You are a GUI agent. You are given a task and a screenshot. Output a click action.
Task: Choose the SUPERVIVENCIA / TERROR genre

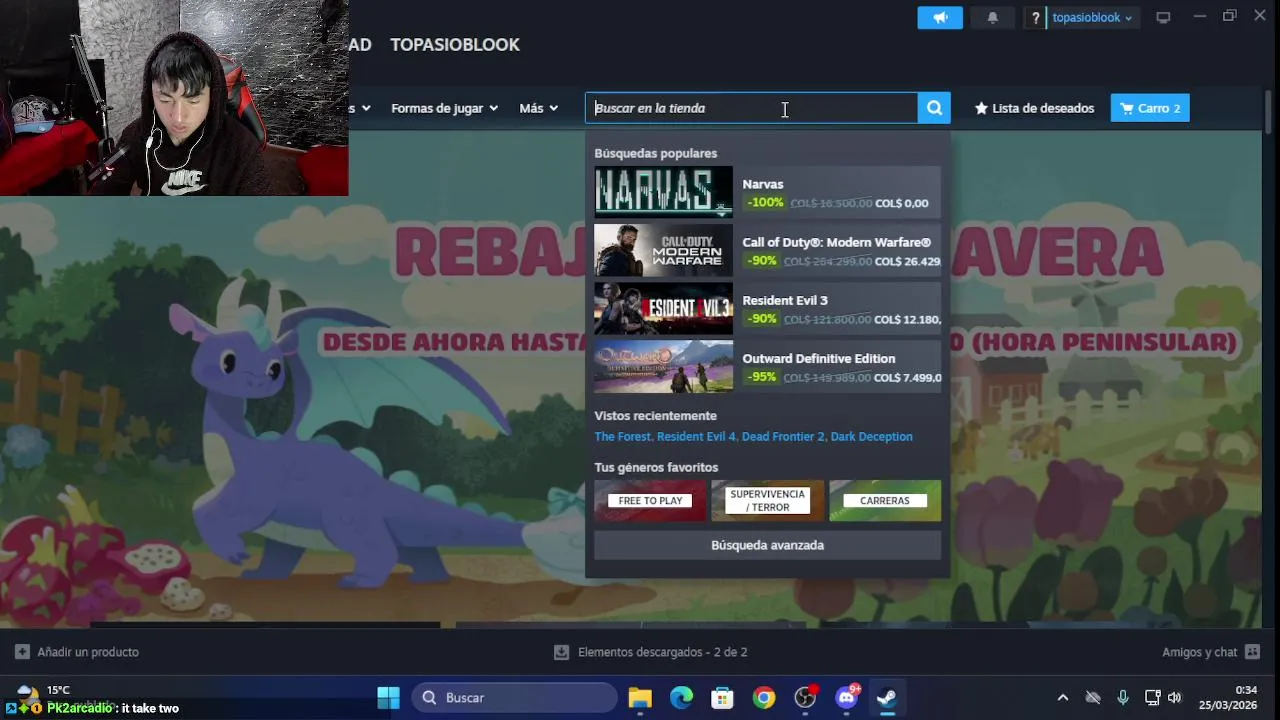point(767,501)
